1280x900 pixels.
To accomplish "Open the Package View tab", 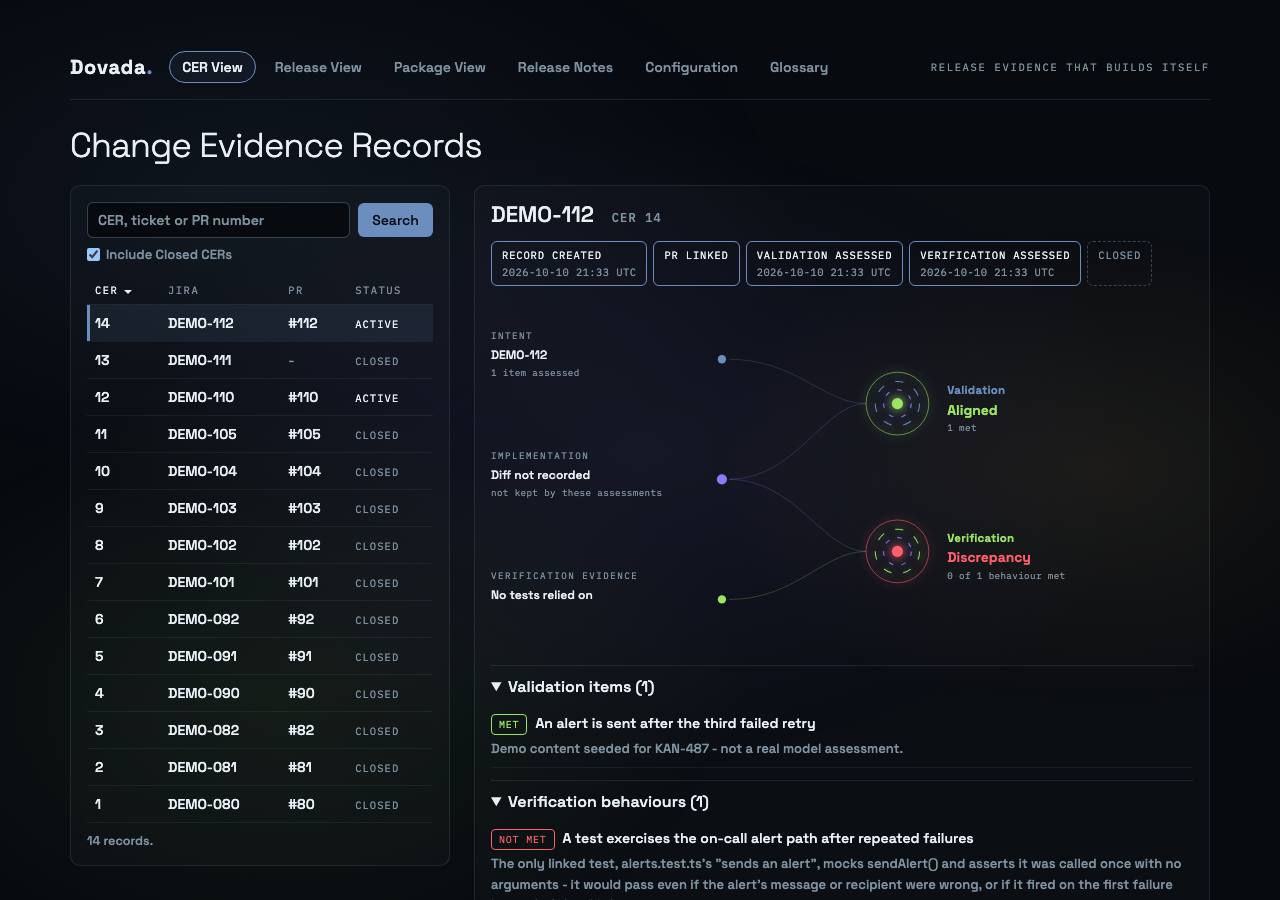I will 440,67.
